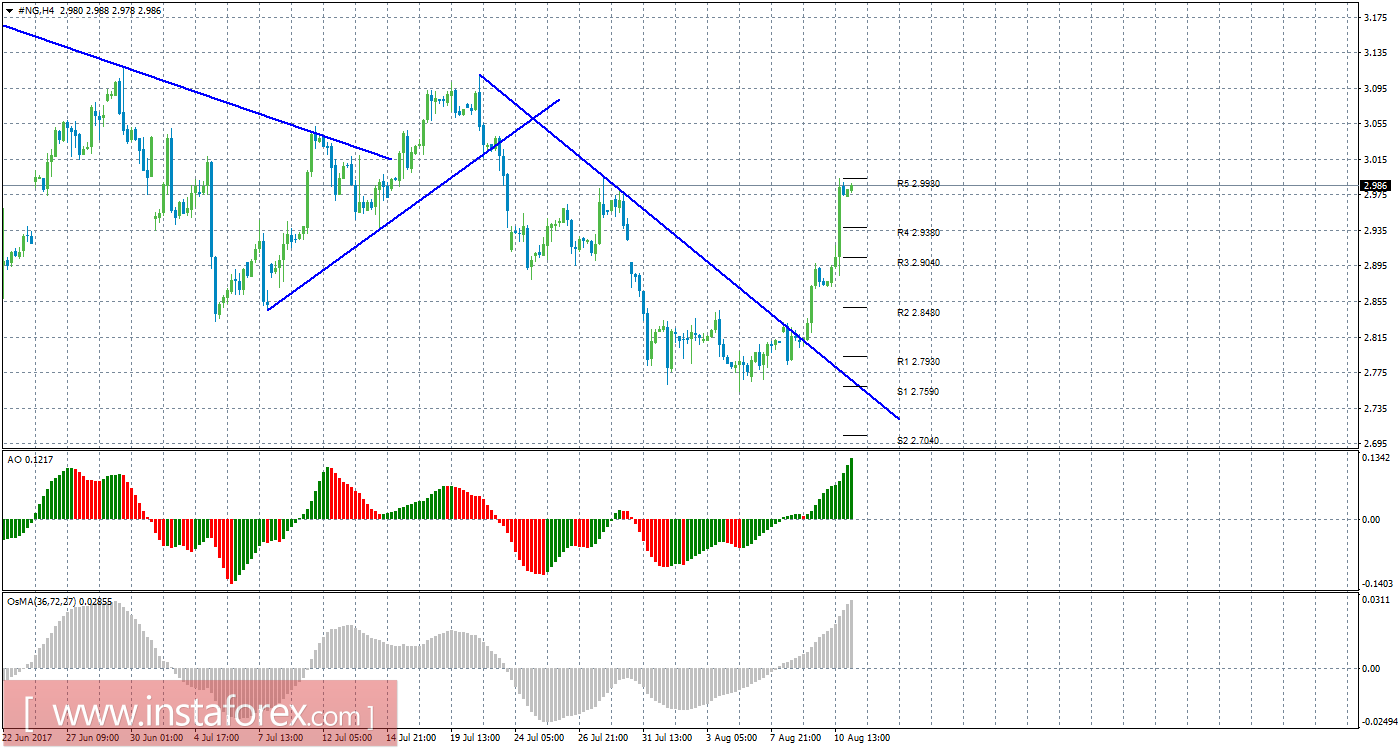Click the R5 2.9930 pivot label
This screenshot has height=749, width=1398.
point(918,184)
